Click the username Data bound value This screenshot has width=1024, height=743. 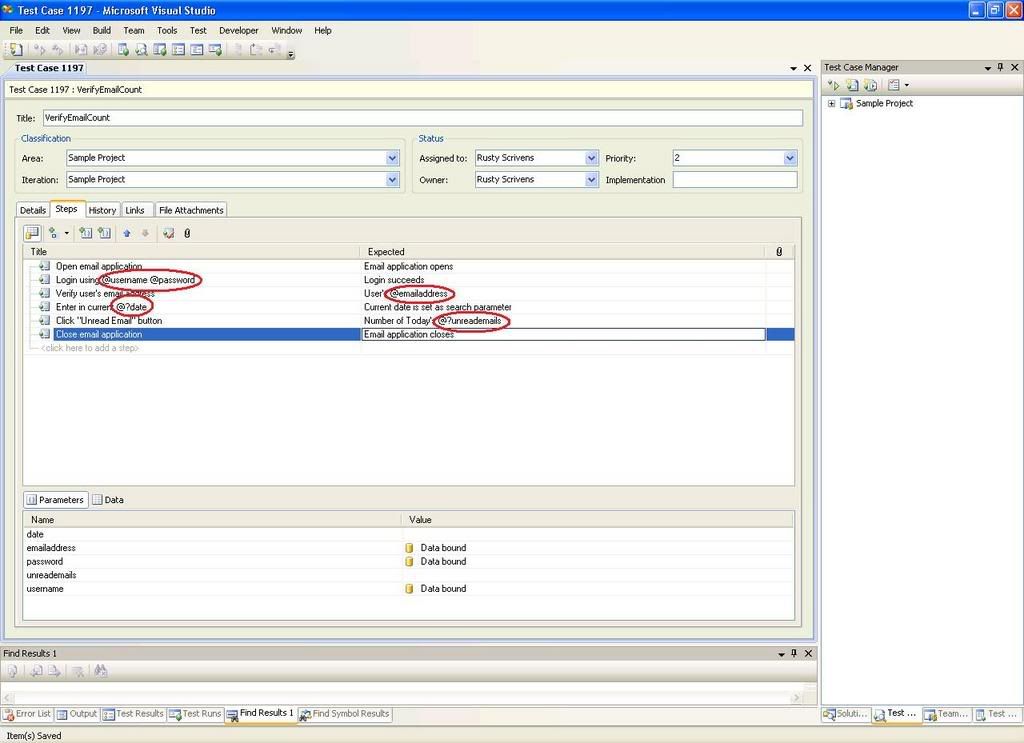443,588
